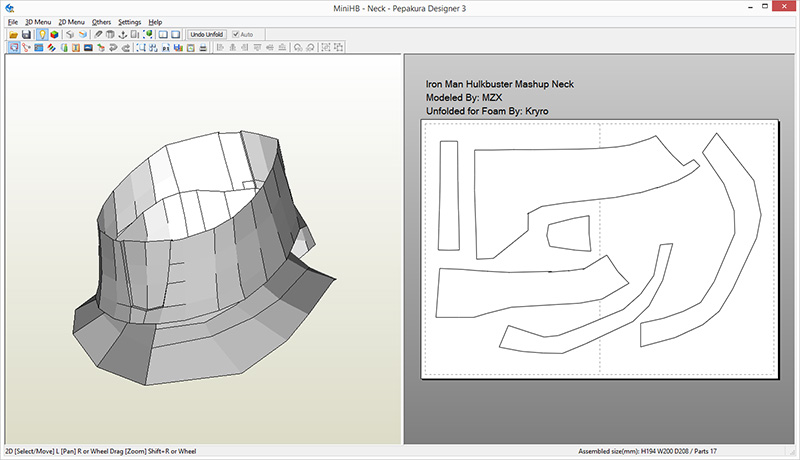Click the gray left-curving arrow icon
Image resolution: width=800 pixels, height=460 pixels.
click(x=113, y=47)
